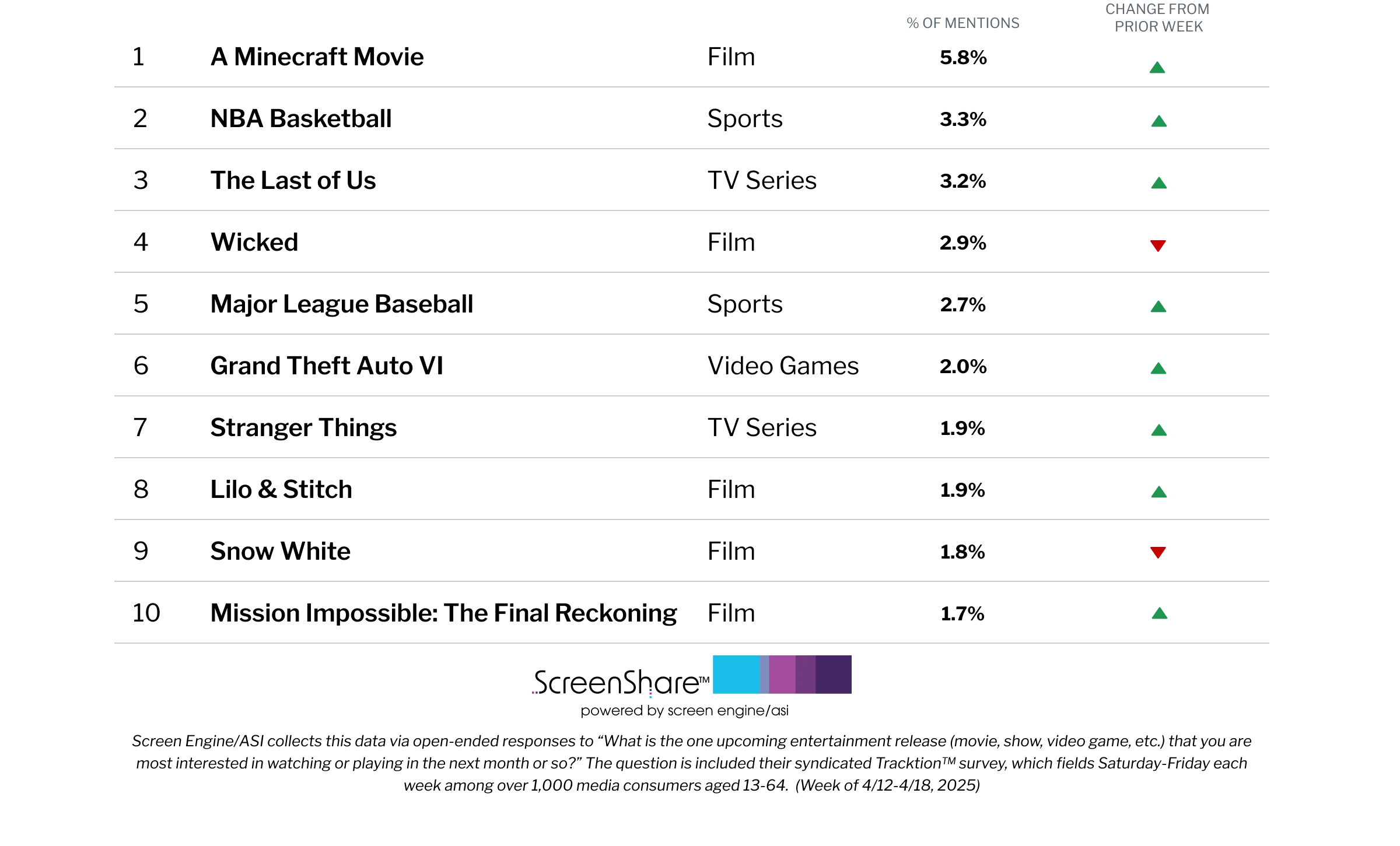The image size is (1400, 846).
Task: Click rank number 4 in the list
Action: tap(141, 242)
